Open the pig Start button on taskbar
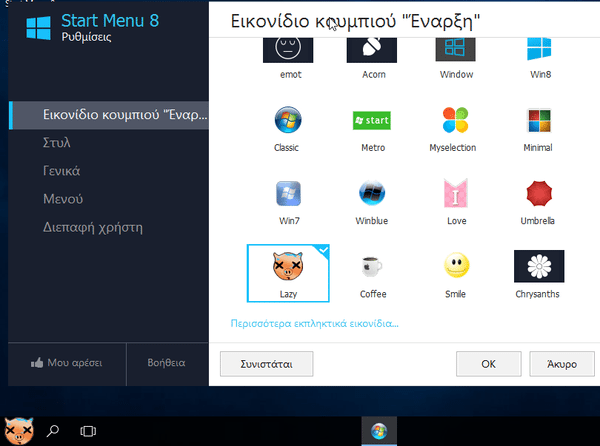Image resolution: width=600 pixels, height=446 pixels. point(18,431)
